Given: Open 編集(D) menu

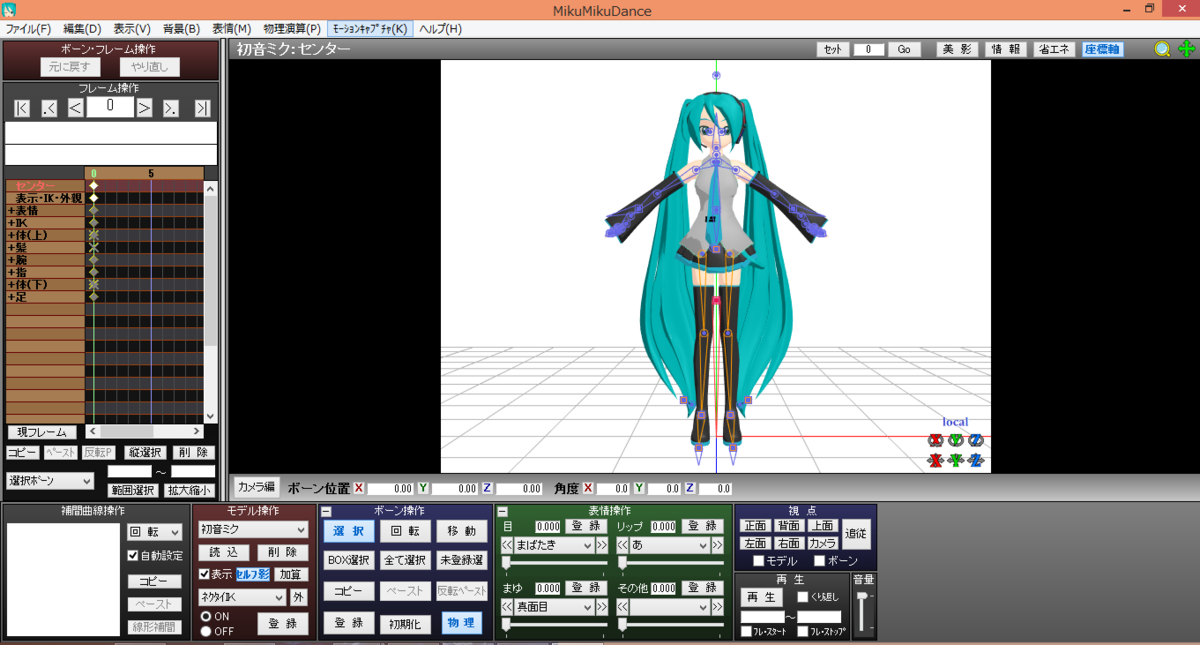Looking at the screenshot, I should [x=82, y=29].
